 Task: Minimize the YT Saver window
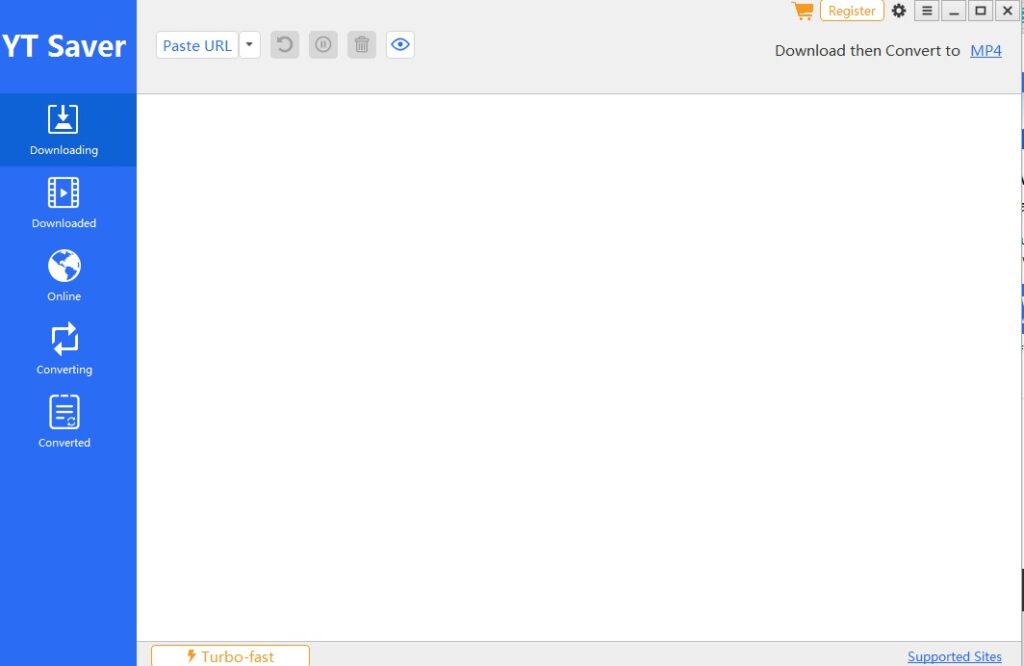[x=954, y=10]
